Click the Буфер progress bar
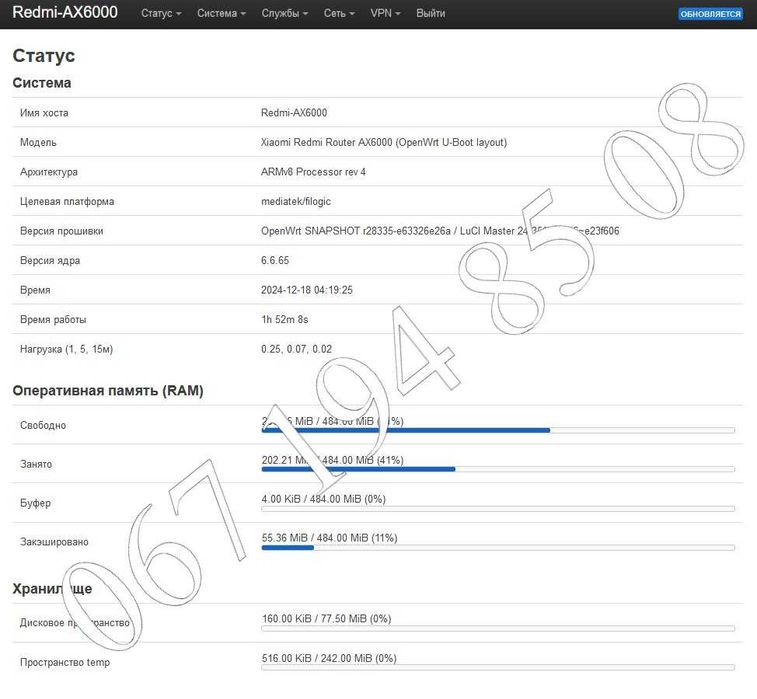 coord(498,509)
